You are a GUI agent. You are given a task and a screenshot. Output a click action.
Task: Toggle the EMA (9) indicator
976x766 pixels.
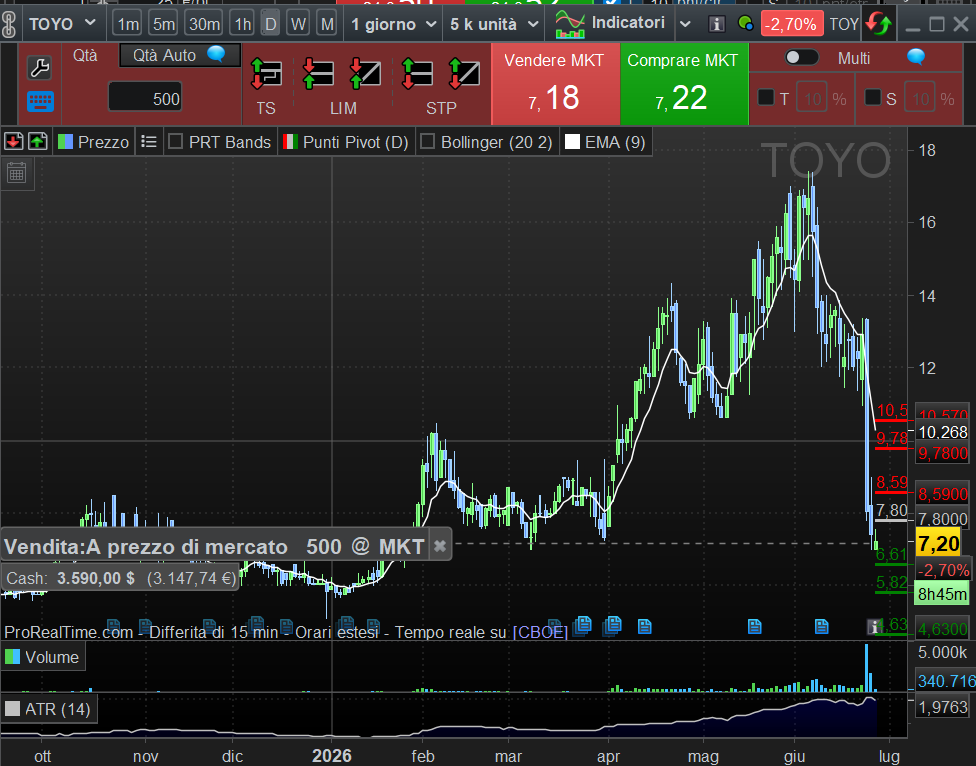(605, 142)
